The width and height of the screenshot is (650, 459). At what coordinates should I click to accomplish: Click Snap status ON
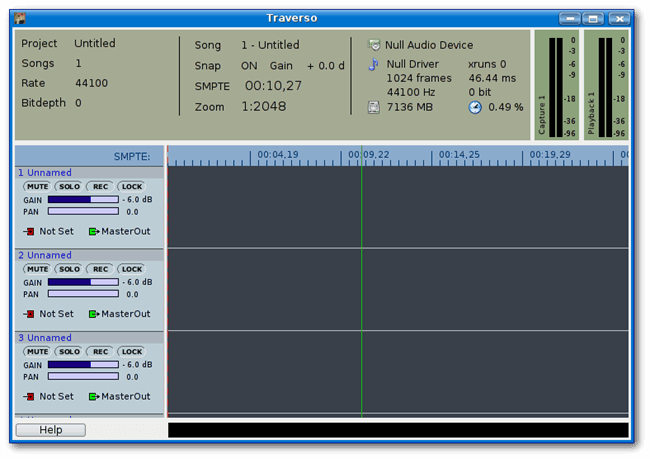(249, 66)
